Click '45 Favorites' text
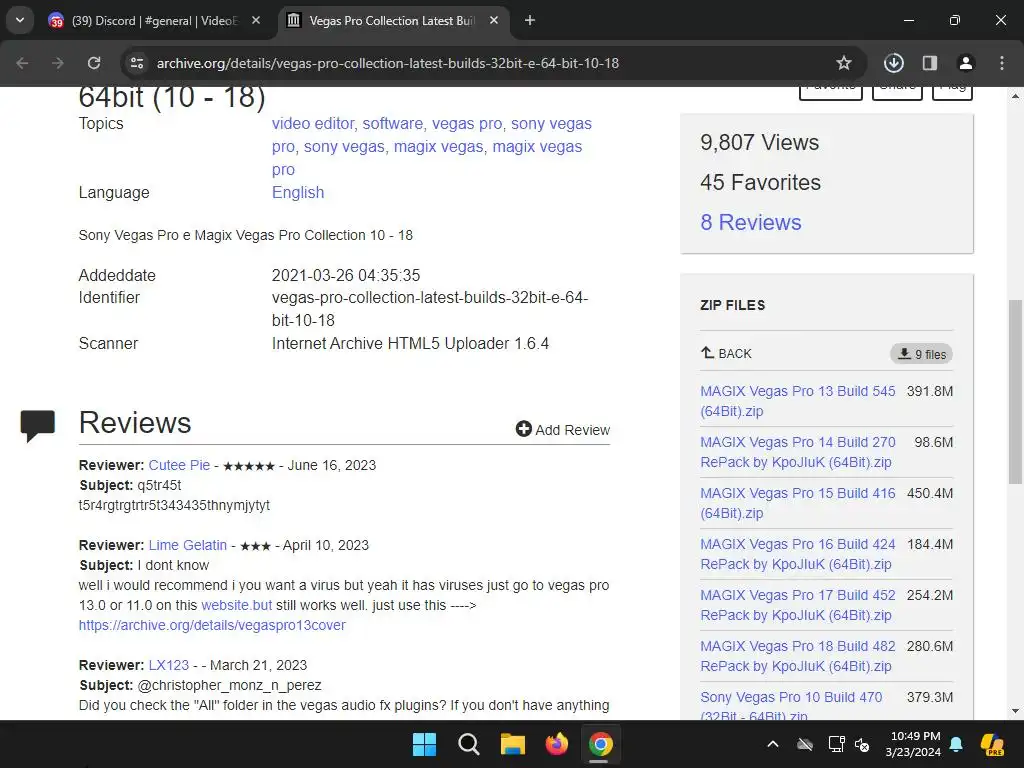Viewport: 1024px width, 768px height. click(x=760, y=182)
